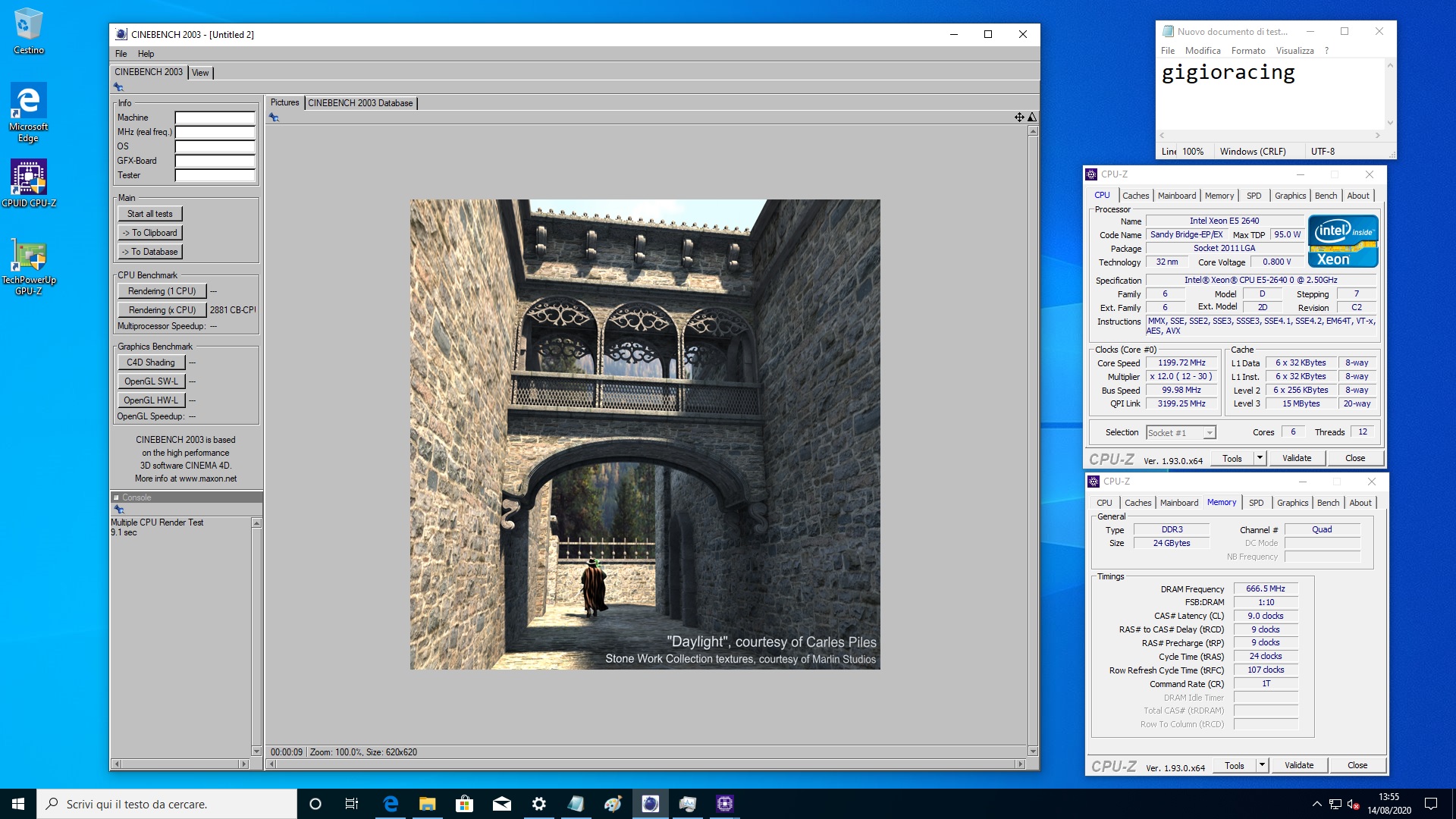Launch Edge from the taskbar
This screenshot has width=1456, height=819.
click(391, 804)
